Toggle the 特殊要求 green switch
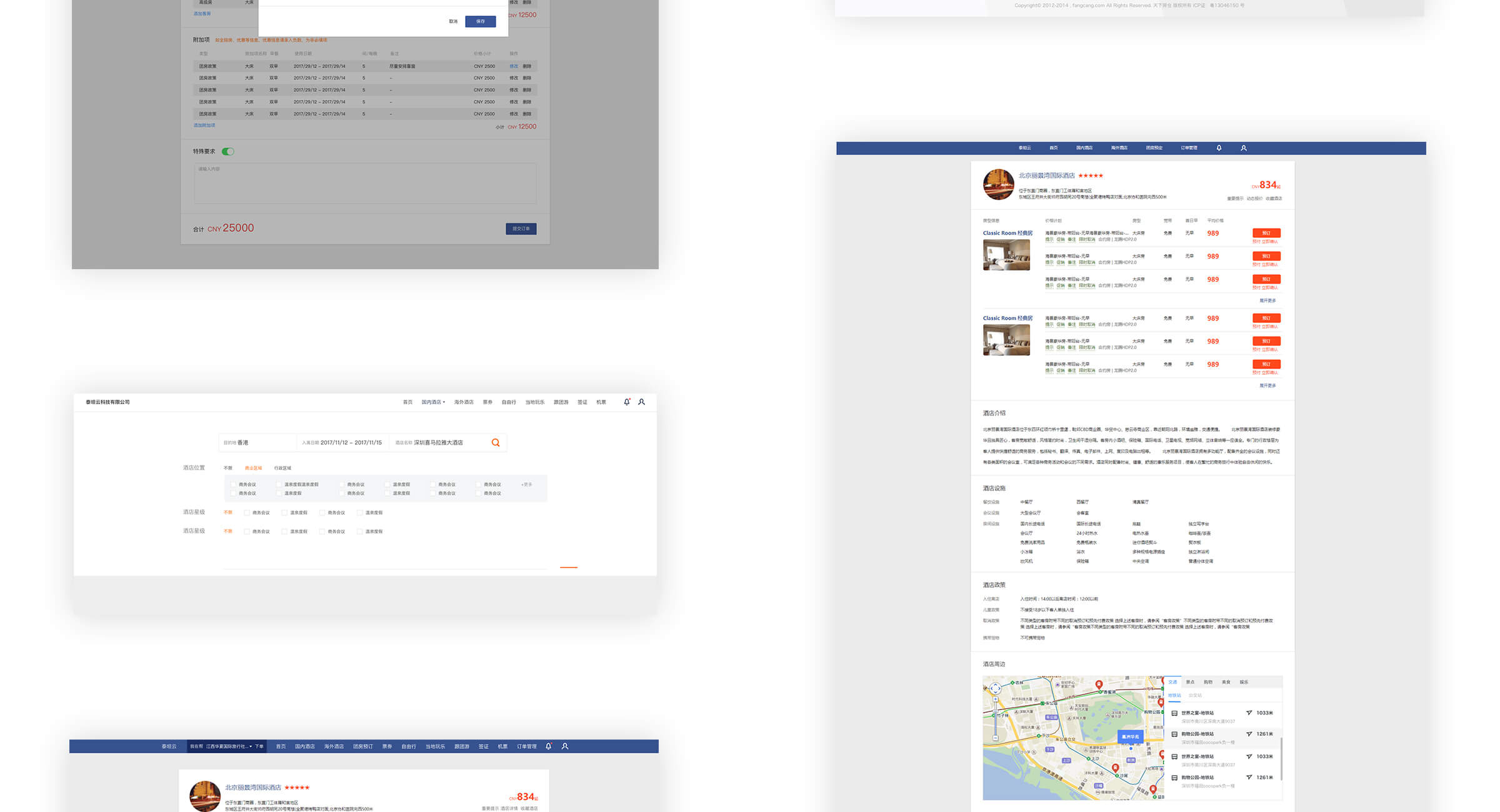 228,151
